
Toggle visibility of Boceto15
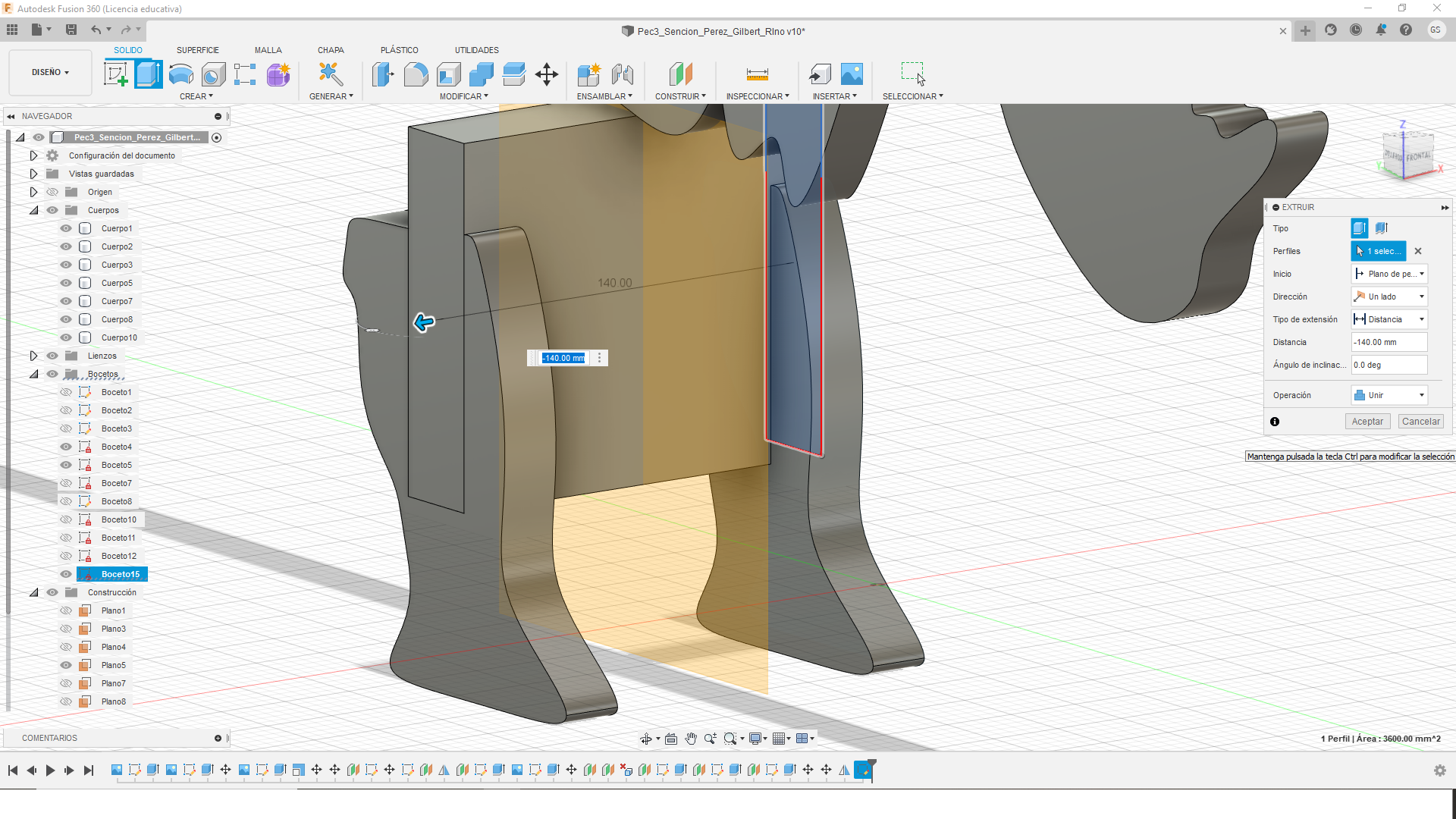[66, 574]
